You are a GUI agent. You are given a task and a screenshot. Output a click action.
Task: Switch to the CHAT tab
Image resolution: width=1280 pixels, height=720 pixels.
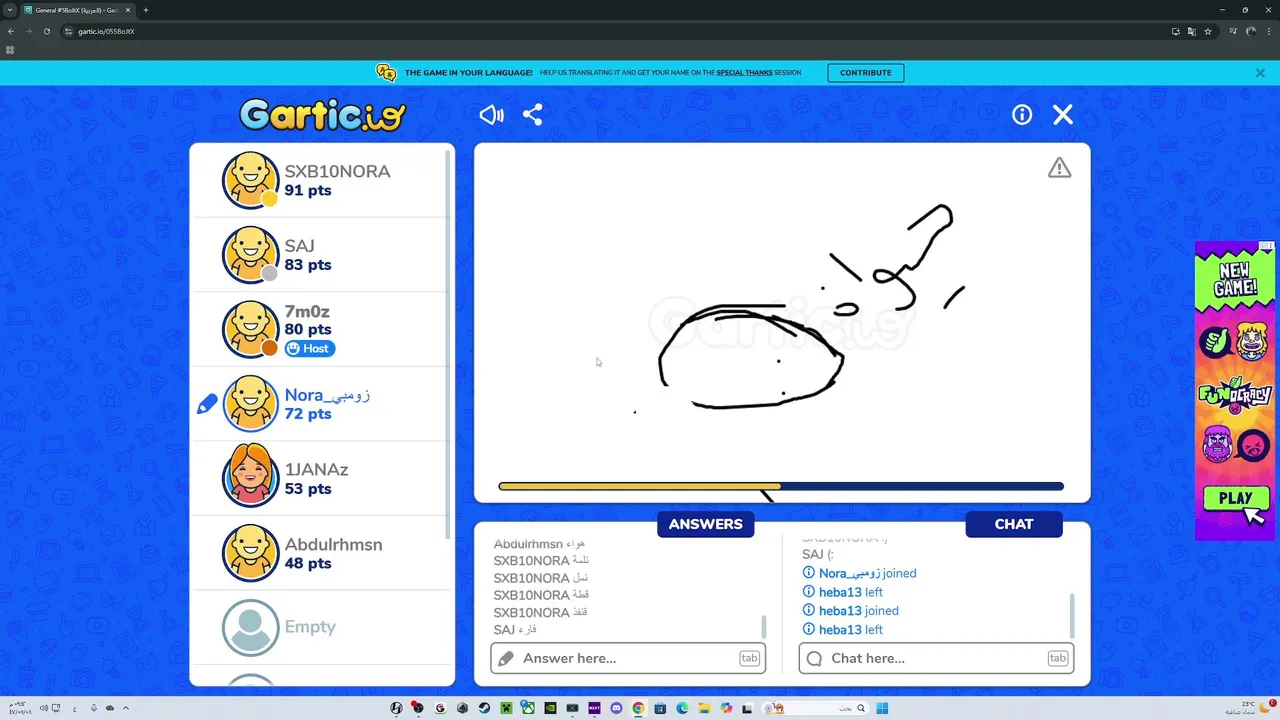1014,524
